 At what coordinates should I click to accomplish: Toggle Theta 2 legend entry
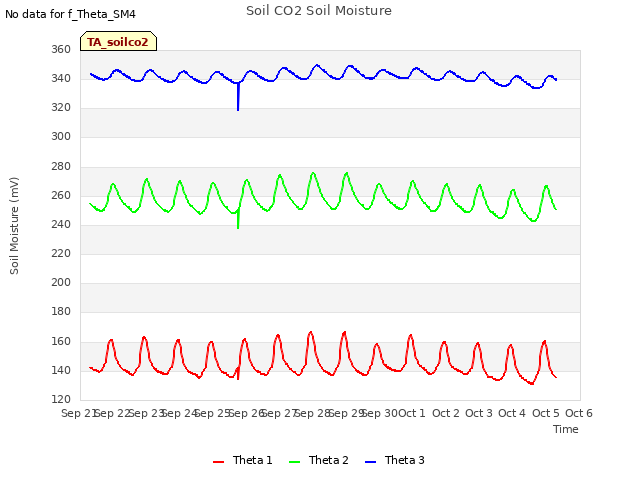[319, 460]
